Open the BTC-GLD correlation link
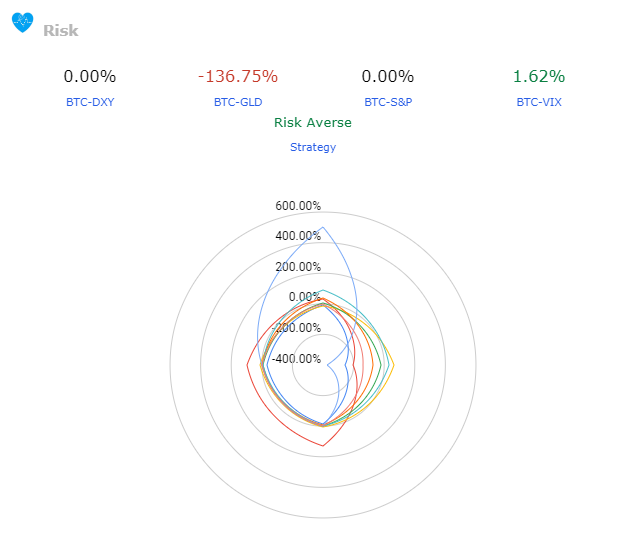This screenshot has height=539, width=623. [x=238, y=102]
